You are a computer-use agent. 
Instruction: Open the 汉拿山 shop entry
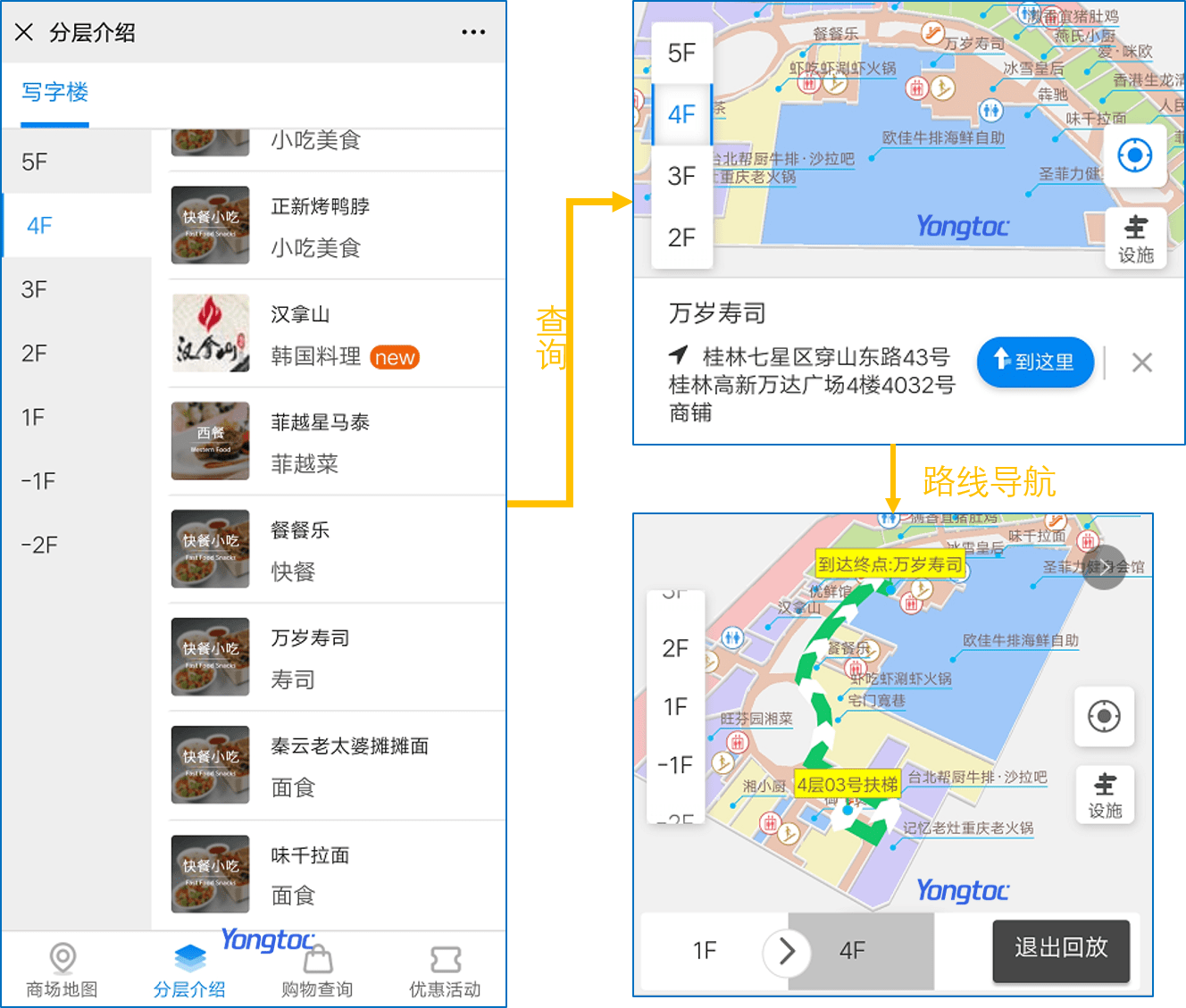coord(338,334)
